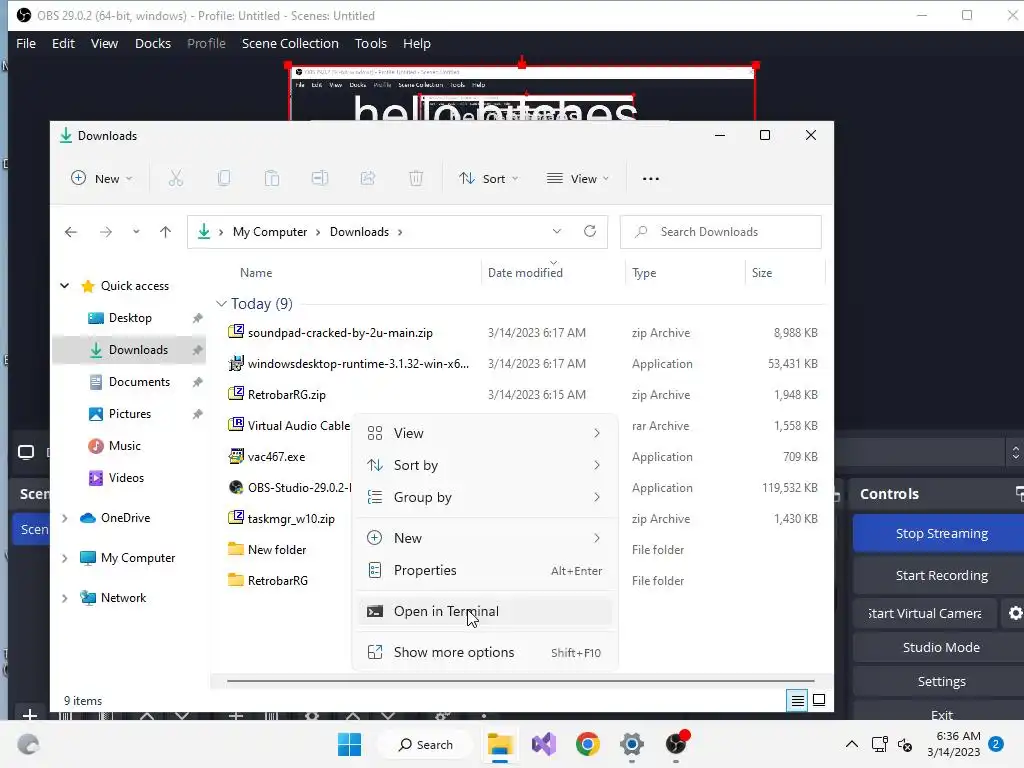The height and width of the screenshot is (768, 1024).
Task: Choose Properties from the context menu
Action: (x=485, y=570)
